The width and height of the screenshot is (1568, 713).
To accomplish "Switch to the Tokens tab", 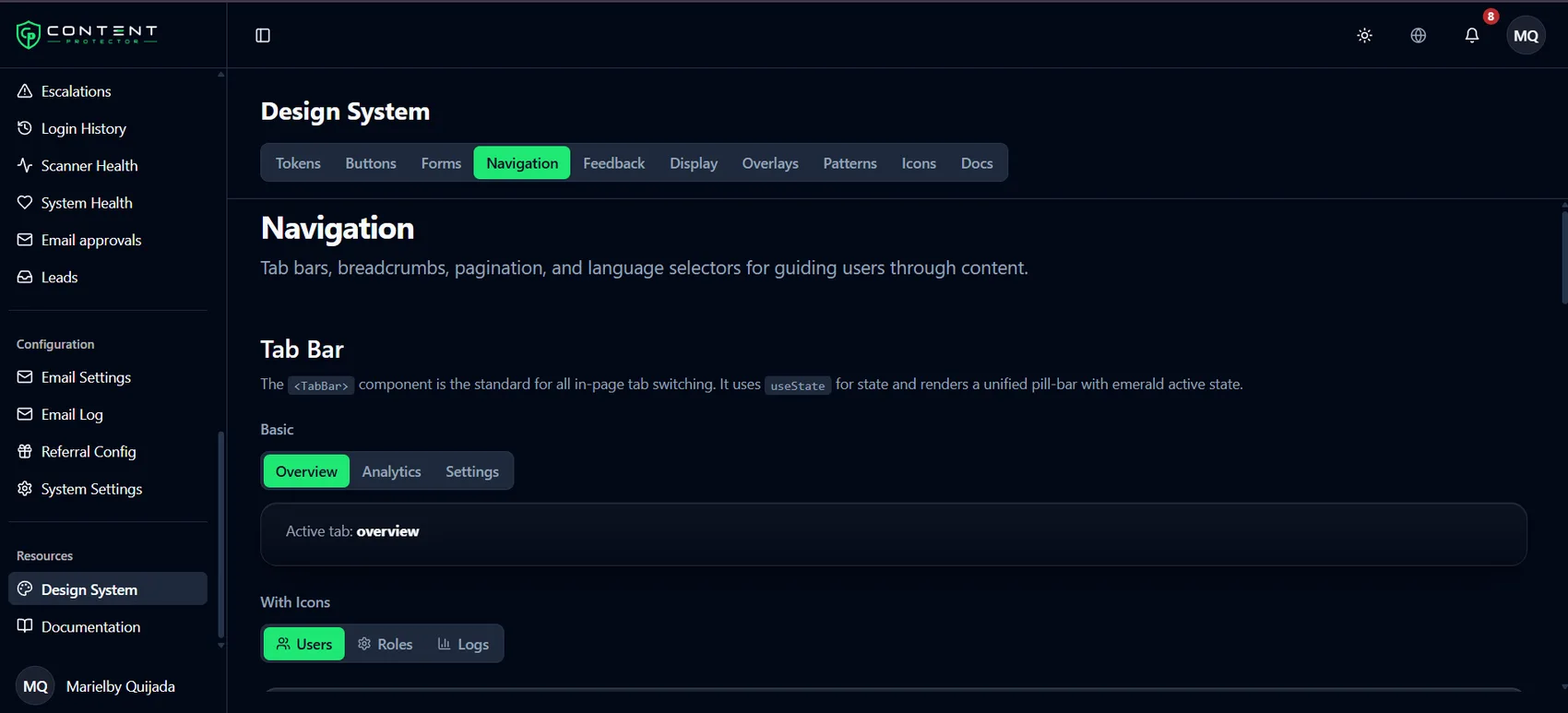I will coord(298,162).
